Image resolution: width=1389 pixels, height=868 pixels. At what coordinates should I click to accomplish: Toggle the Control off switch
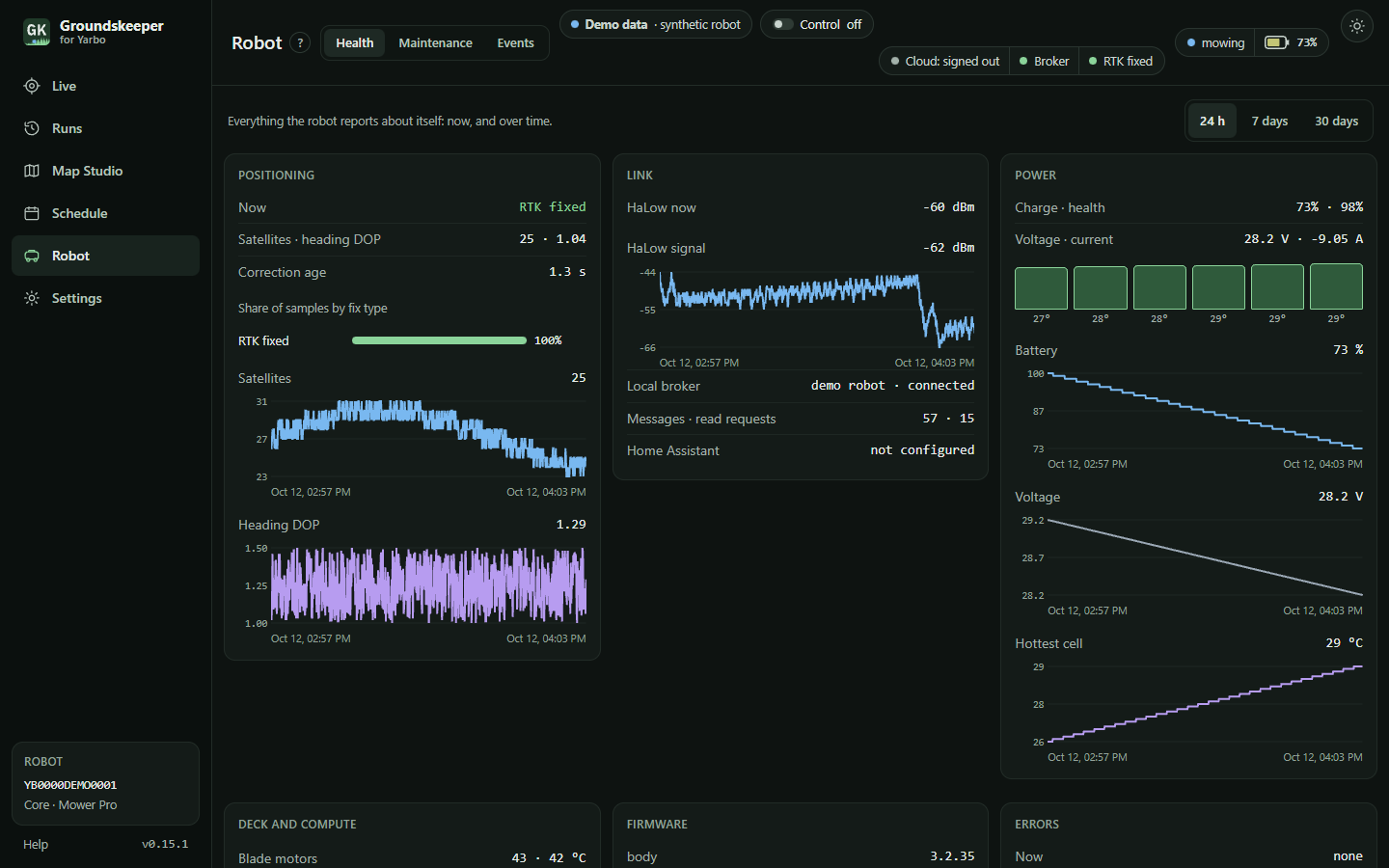tap(783, 24)
